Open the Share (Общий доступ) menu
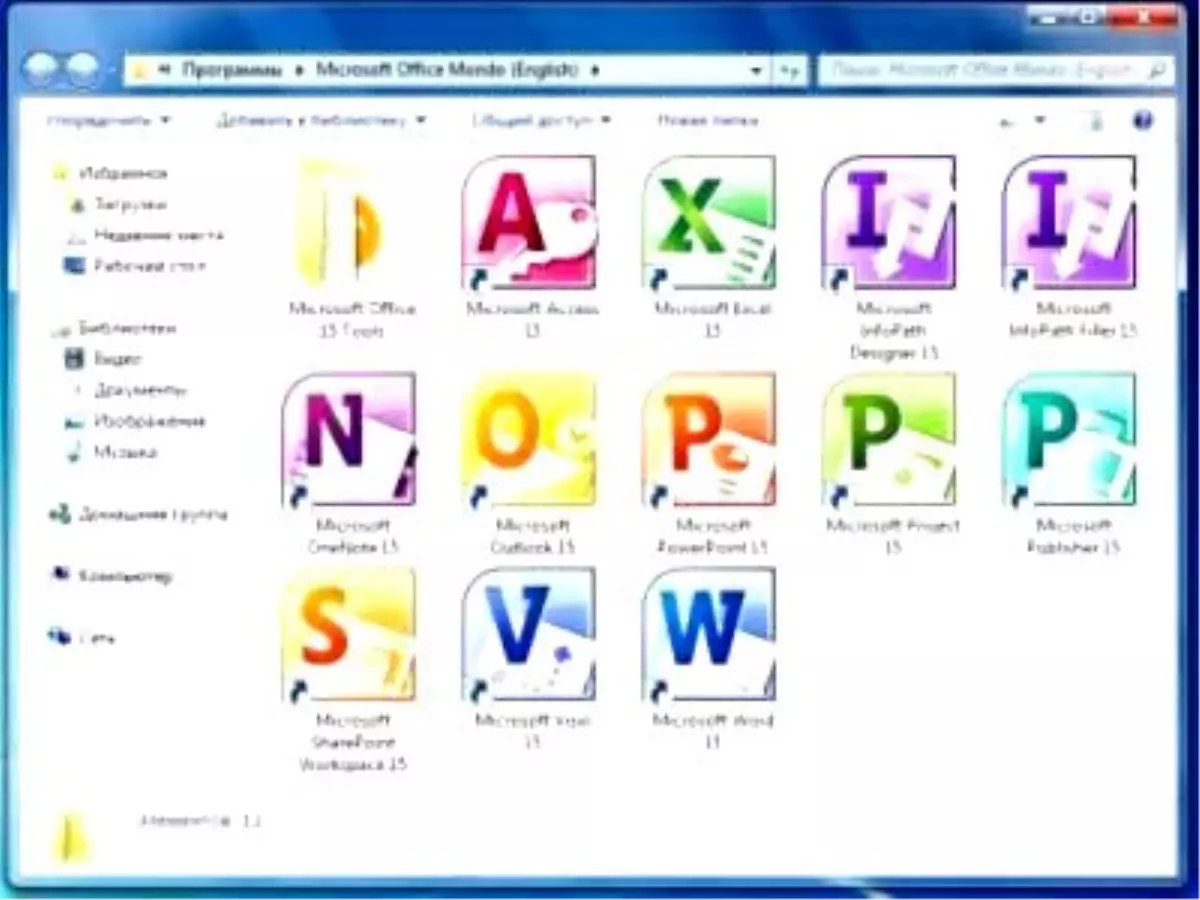Screen dimensions: 1200x900 [x=530, y=120]
